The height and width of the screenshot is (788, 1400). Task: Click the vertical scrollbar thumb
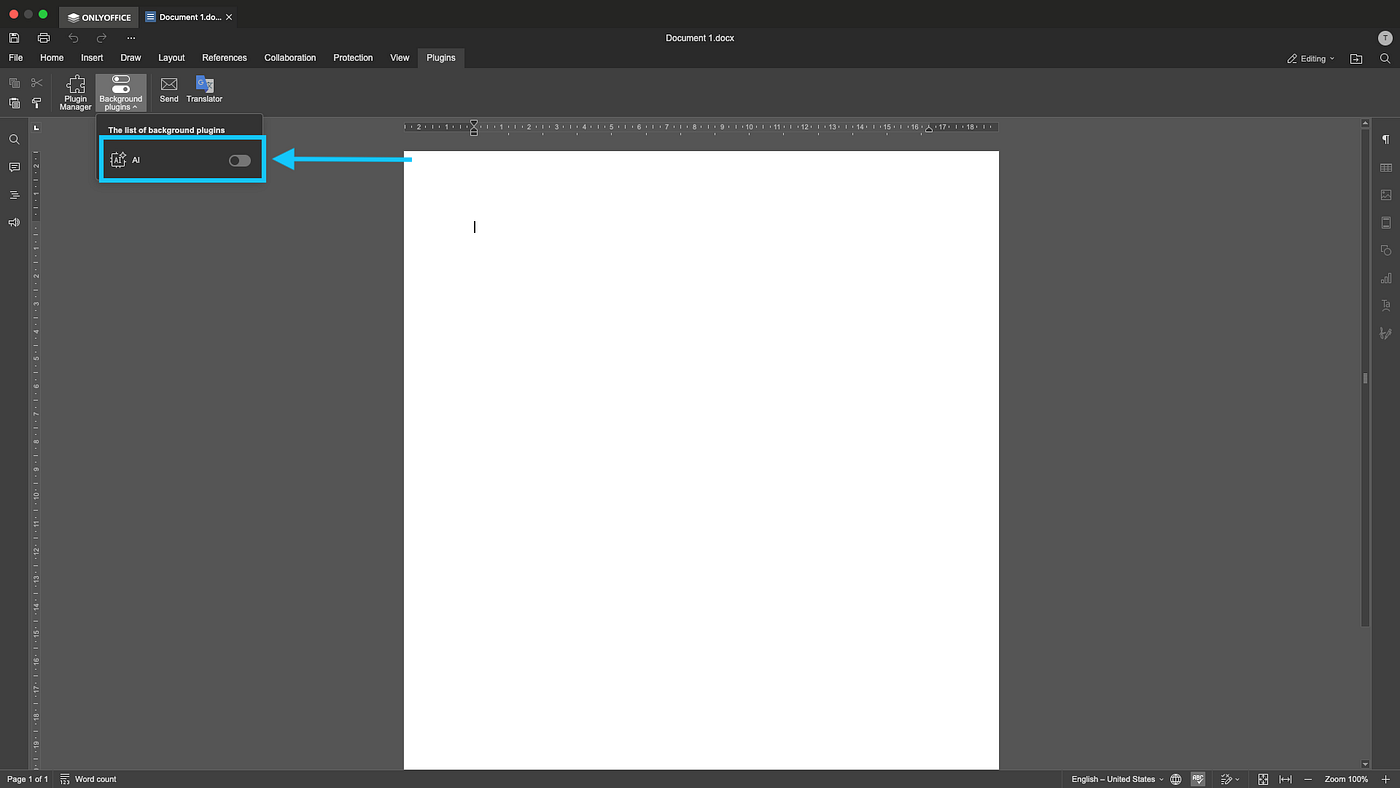tap(1365, 378)
